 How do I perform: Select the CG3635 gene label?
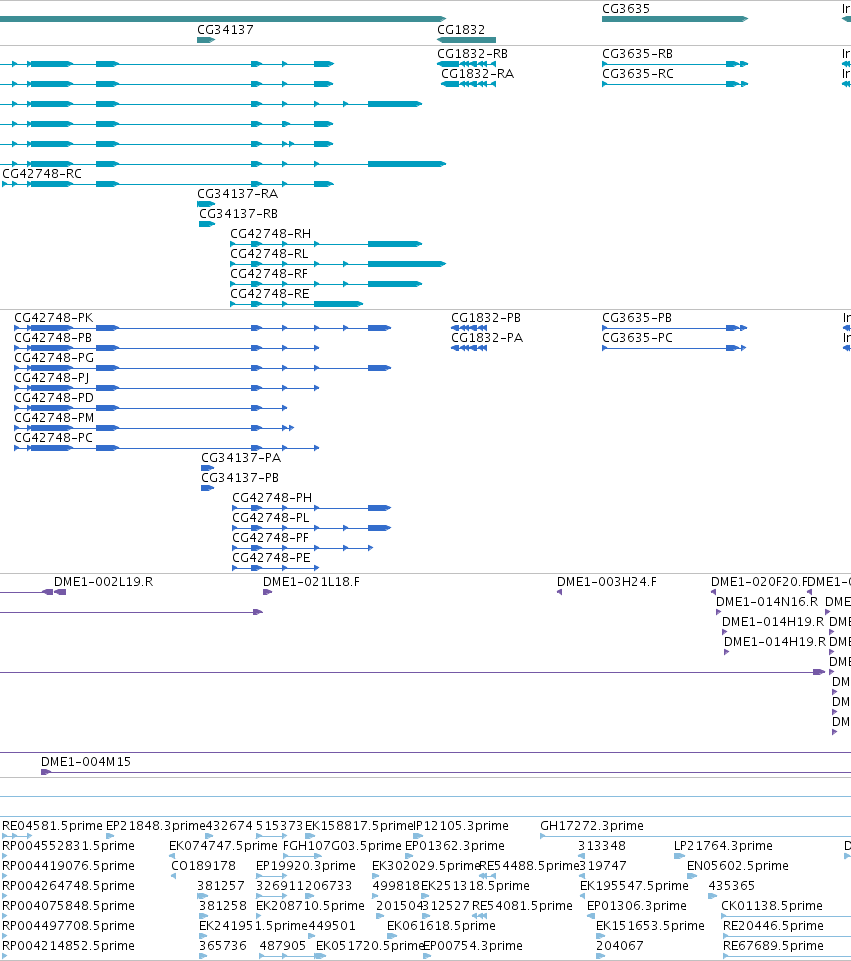[x=626, y=9]
